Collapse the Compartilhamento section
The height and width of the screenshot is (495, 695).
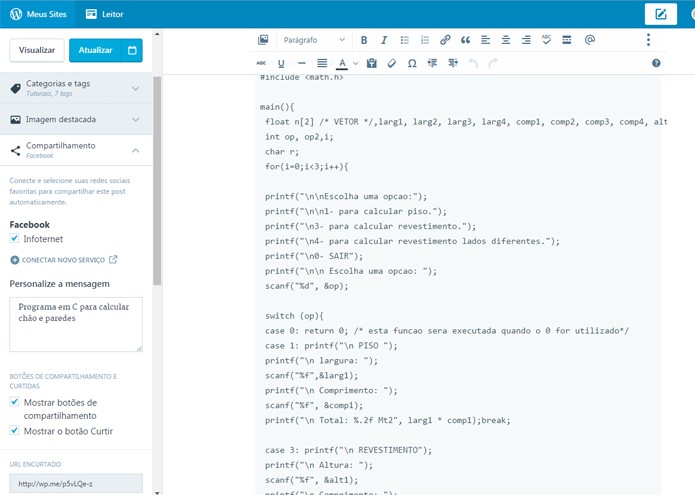tap(76, 150)
